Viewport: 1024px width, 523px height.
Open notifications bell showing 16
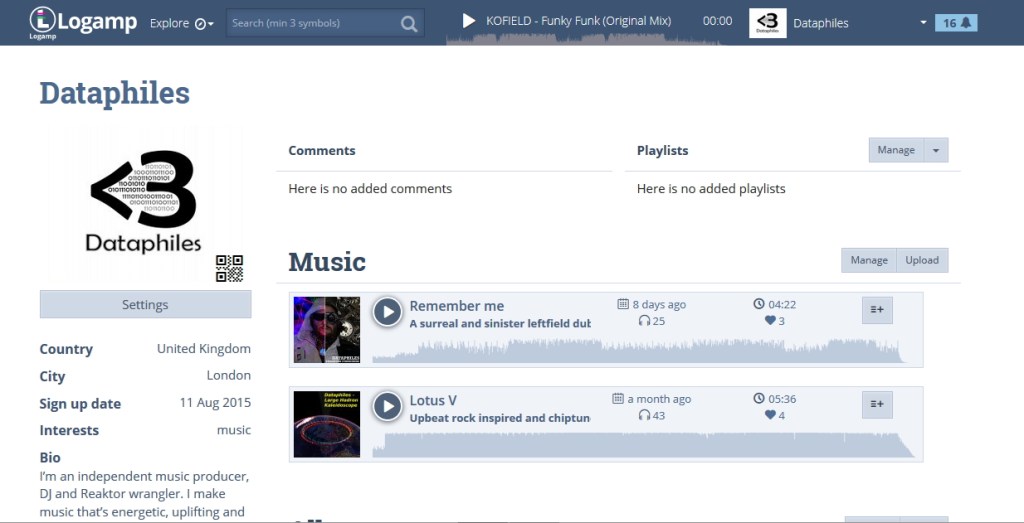point(956,23)
